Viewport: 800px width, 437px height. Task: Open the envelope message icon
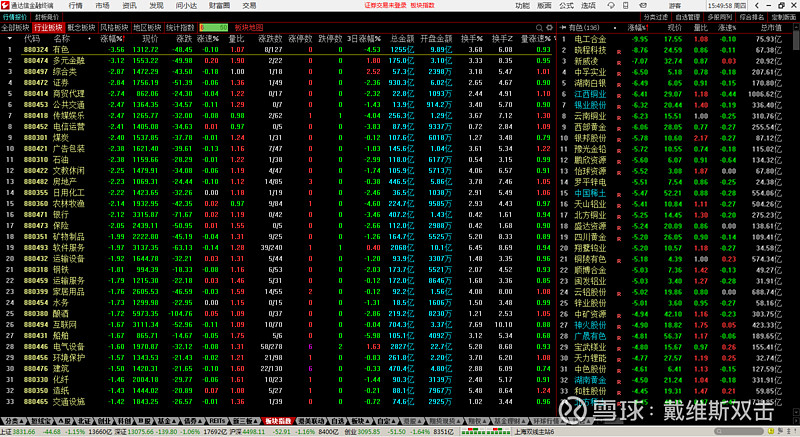[x=643, y=6]
